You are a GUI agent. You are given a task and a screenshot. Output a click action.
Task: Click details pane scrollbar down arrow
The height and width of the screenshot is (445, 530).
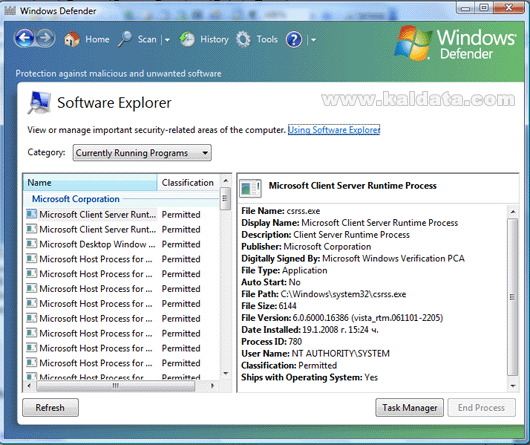pyautogui.click(x=513, y=386)
